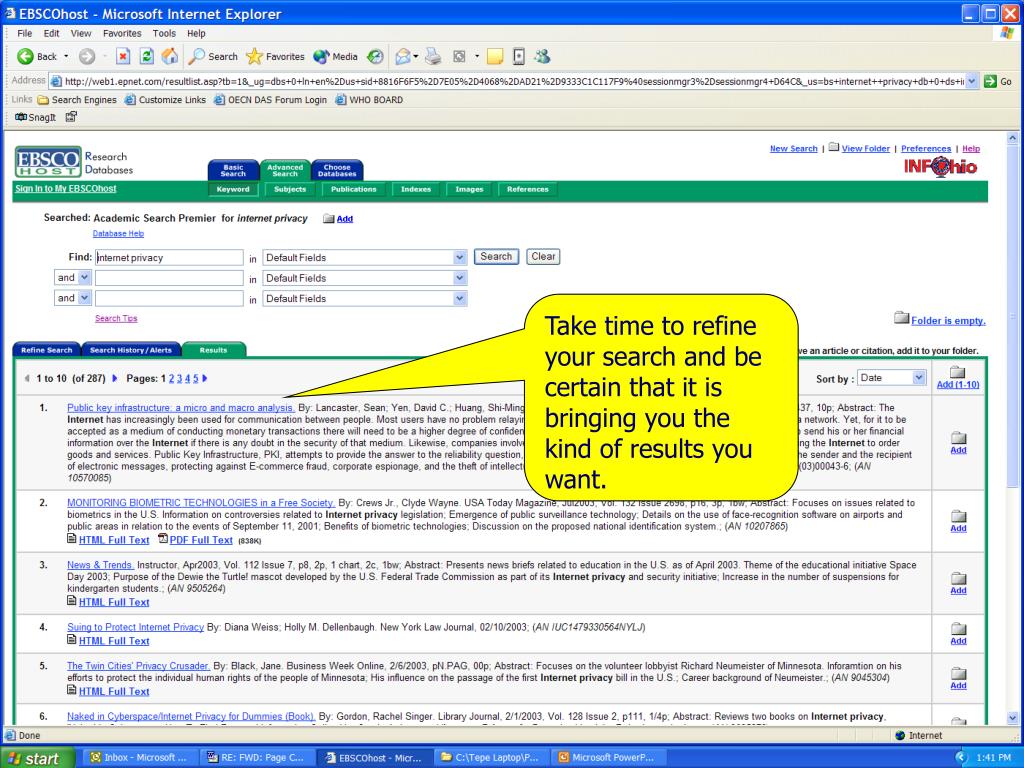
Task: Open the Back button history arrow
Action: click(66, 57)
